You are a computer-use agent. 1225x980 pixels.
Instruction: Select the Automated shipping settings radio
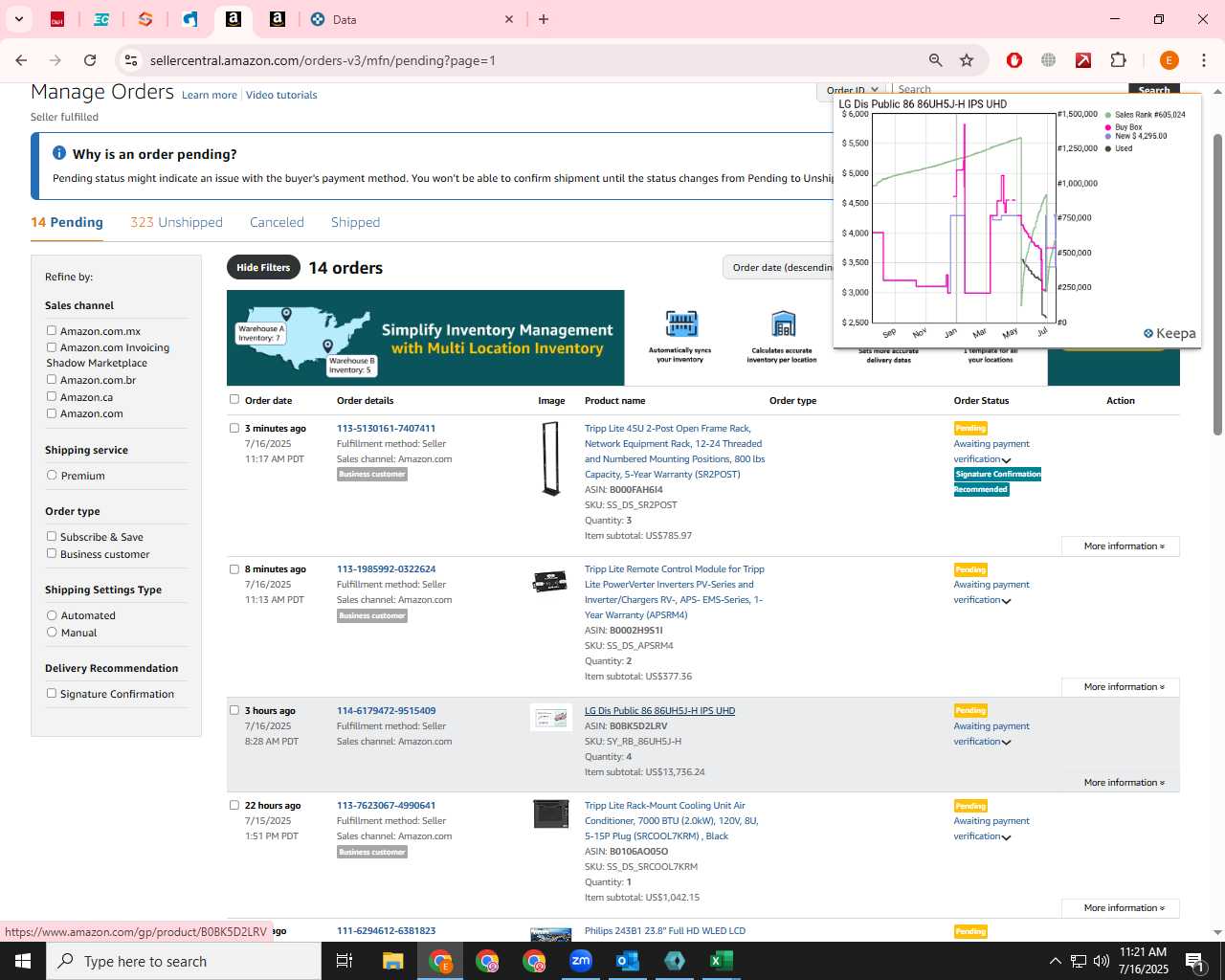click(52, 615)
